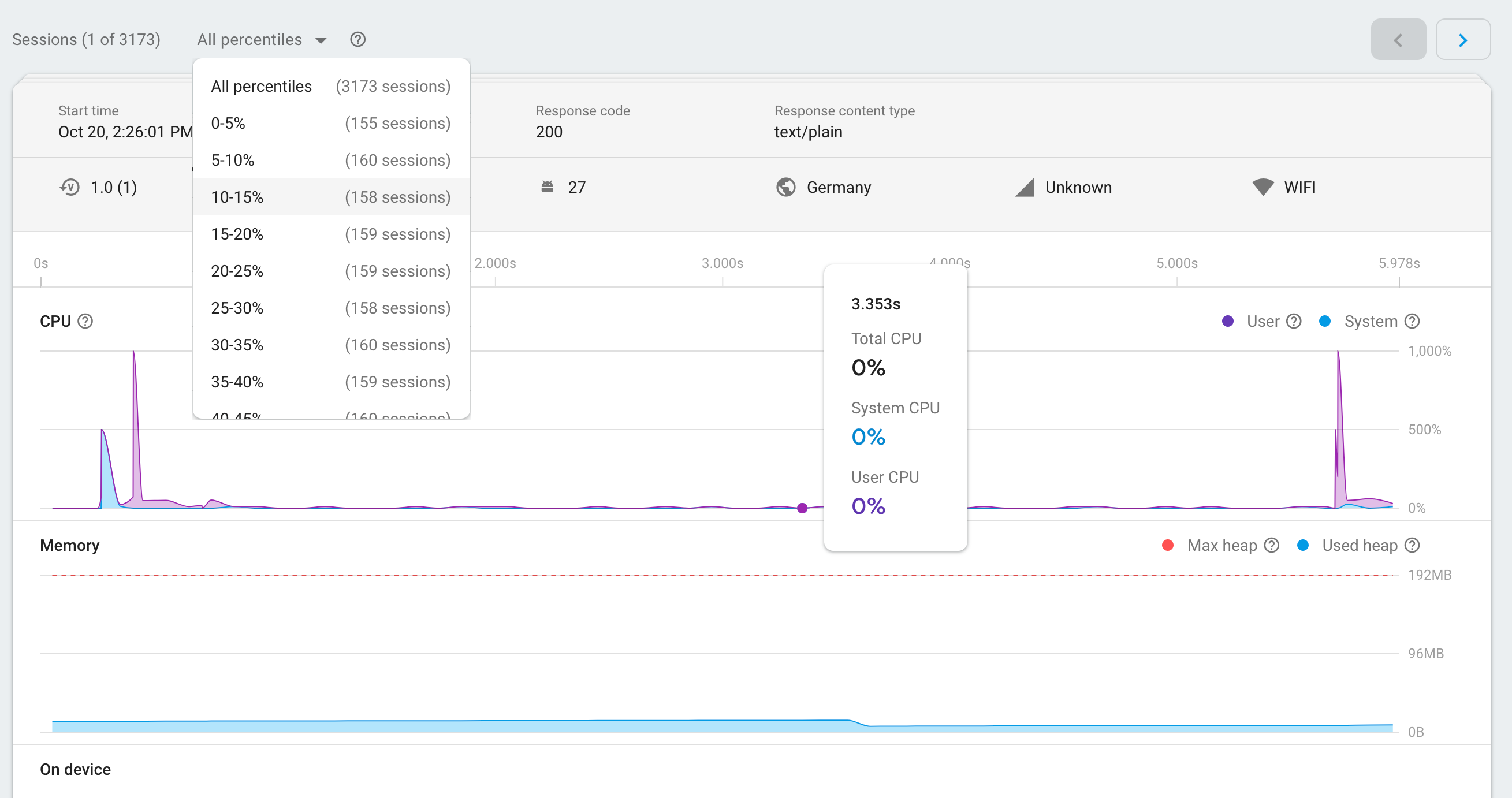Click the purple User legend dot

pos(1227,321)
